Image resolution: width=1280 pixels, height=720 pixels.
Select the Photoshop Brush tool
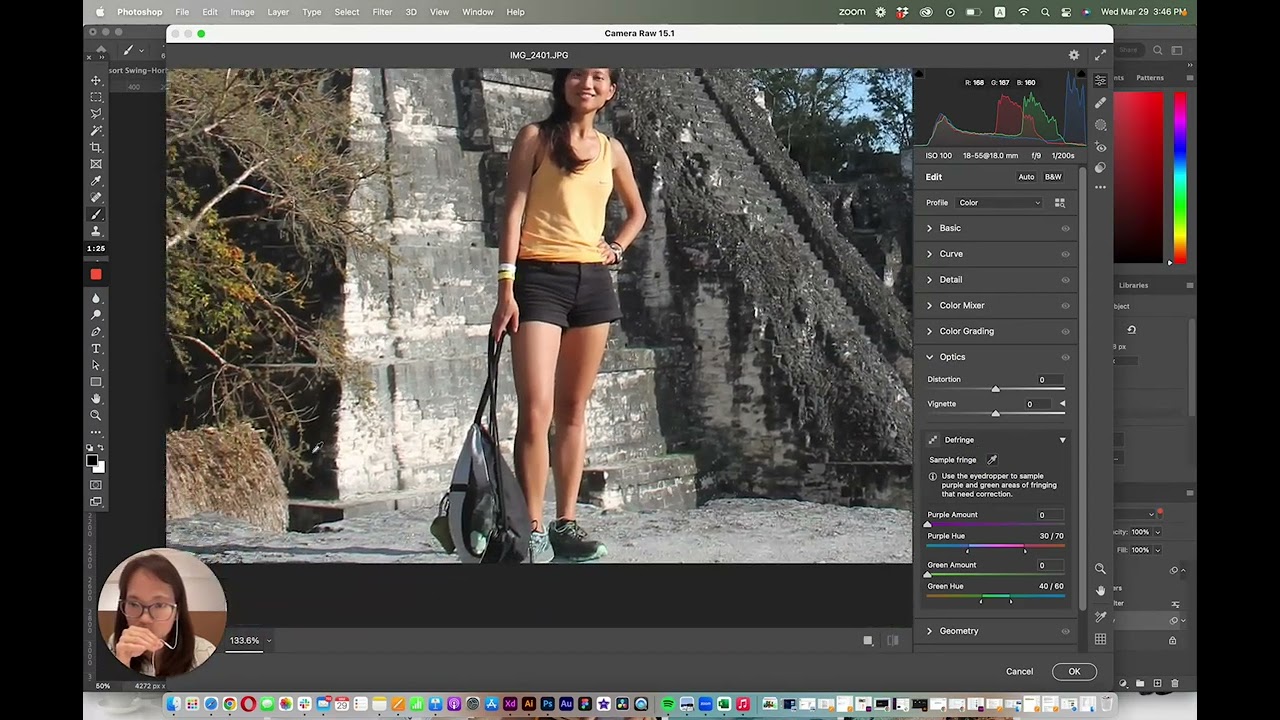tap(96, 214)
